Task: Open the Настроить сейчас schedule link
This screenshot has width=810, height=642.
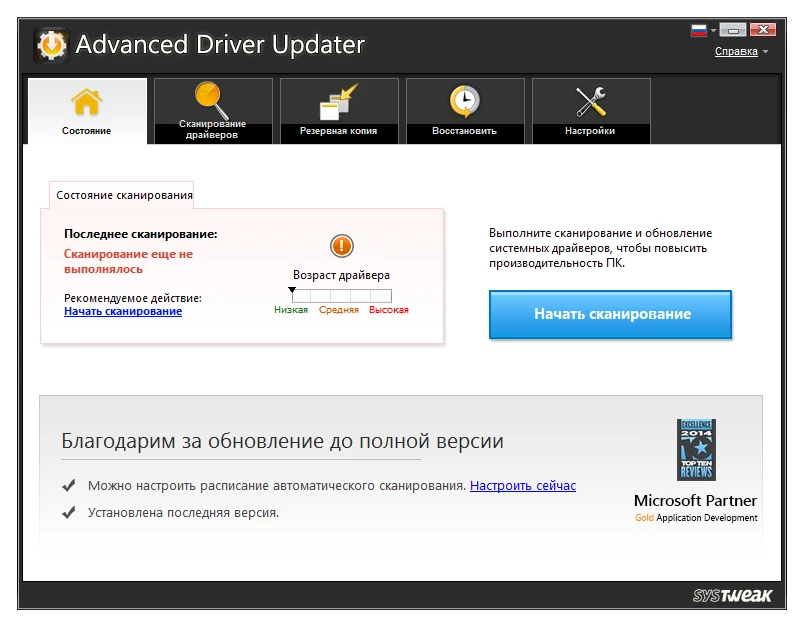Action: pos(522,485)
